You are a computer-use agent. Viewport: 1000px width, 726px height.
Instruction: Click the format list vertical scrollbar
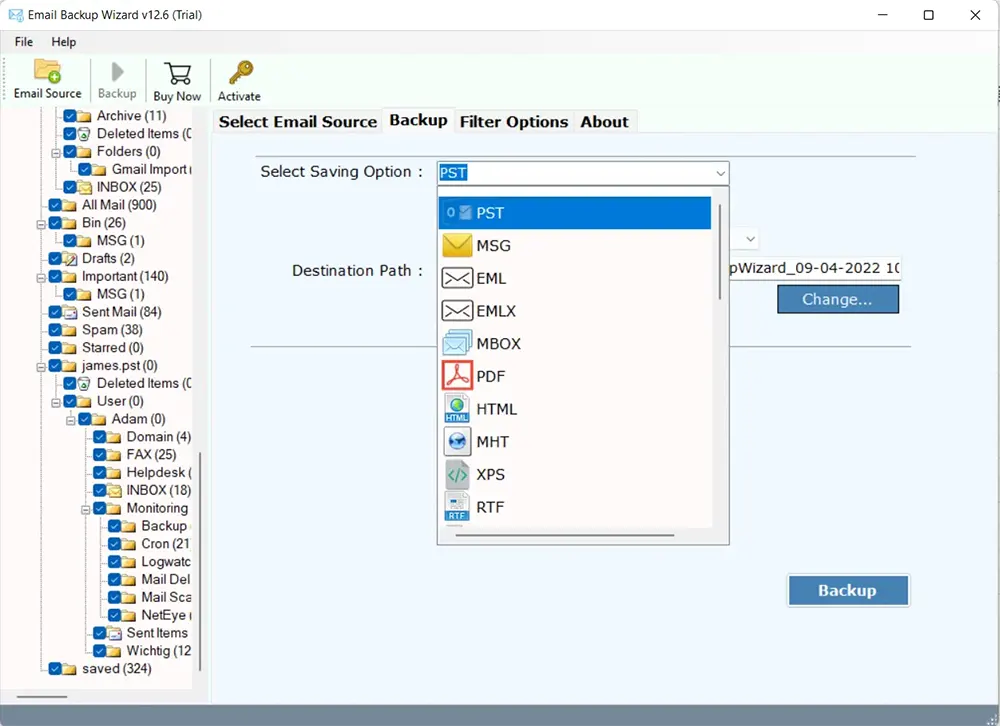[719, 250]
